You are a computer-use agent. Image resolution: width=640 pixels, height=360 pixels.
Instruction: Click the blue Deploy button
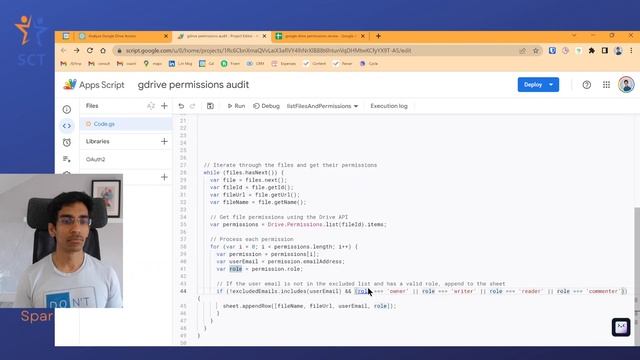(533, 85)
